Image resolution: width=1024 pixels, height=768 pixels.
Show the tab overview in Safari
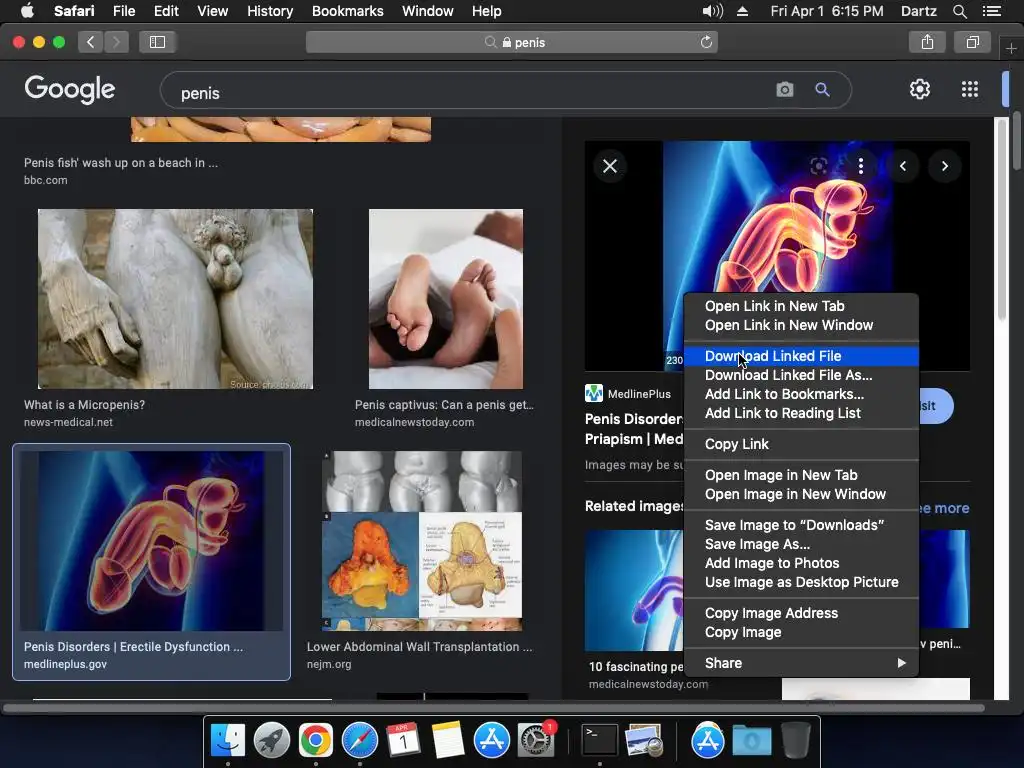tap(972, 42)
